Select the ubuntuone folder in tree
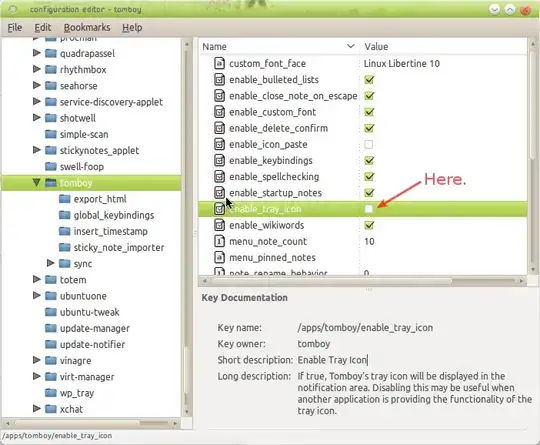This screenshot has height=445, width=540. click(83, 296)
